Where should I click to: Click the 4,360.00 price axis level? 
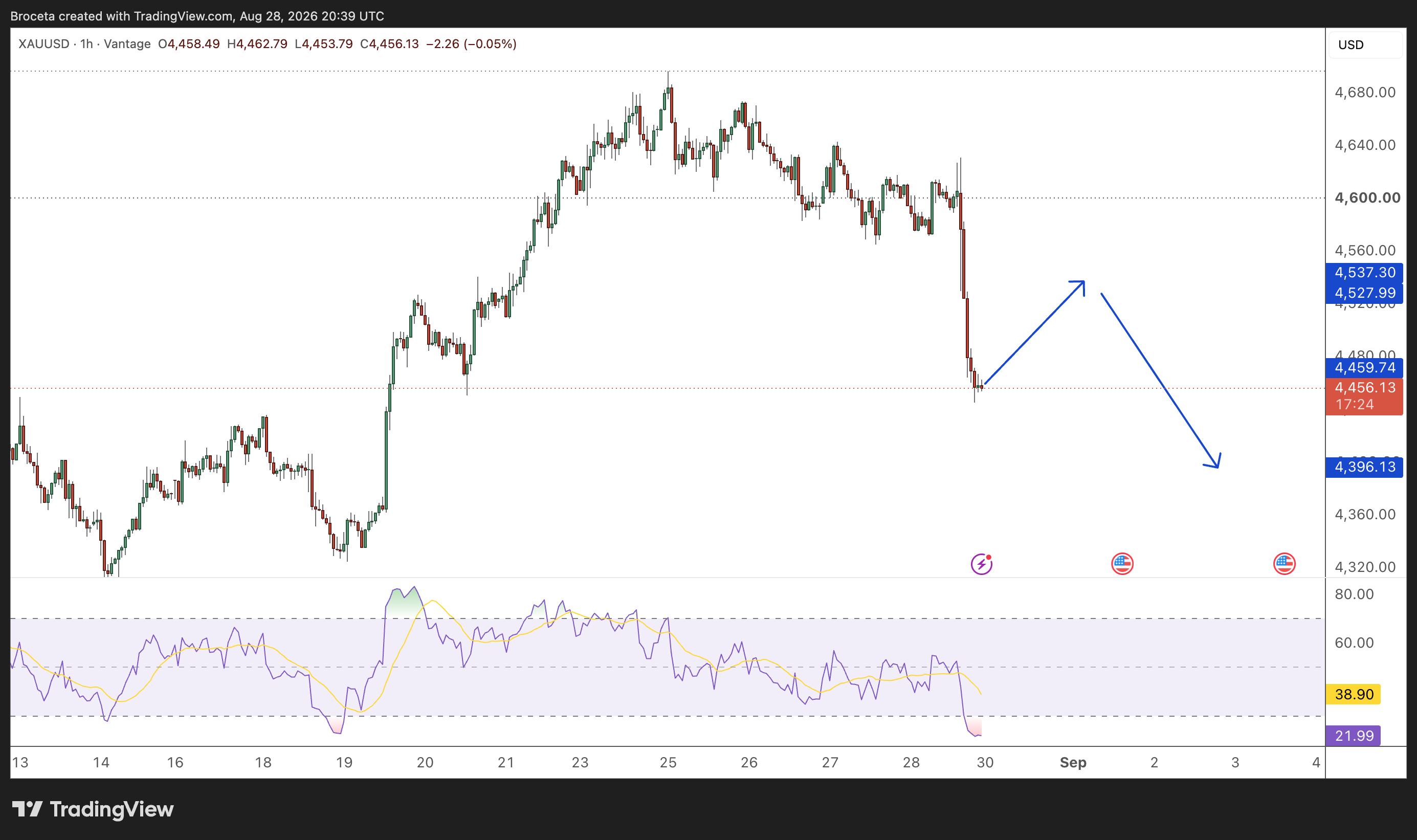1365,515
